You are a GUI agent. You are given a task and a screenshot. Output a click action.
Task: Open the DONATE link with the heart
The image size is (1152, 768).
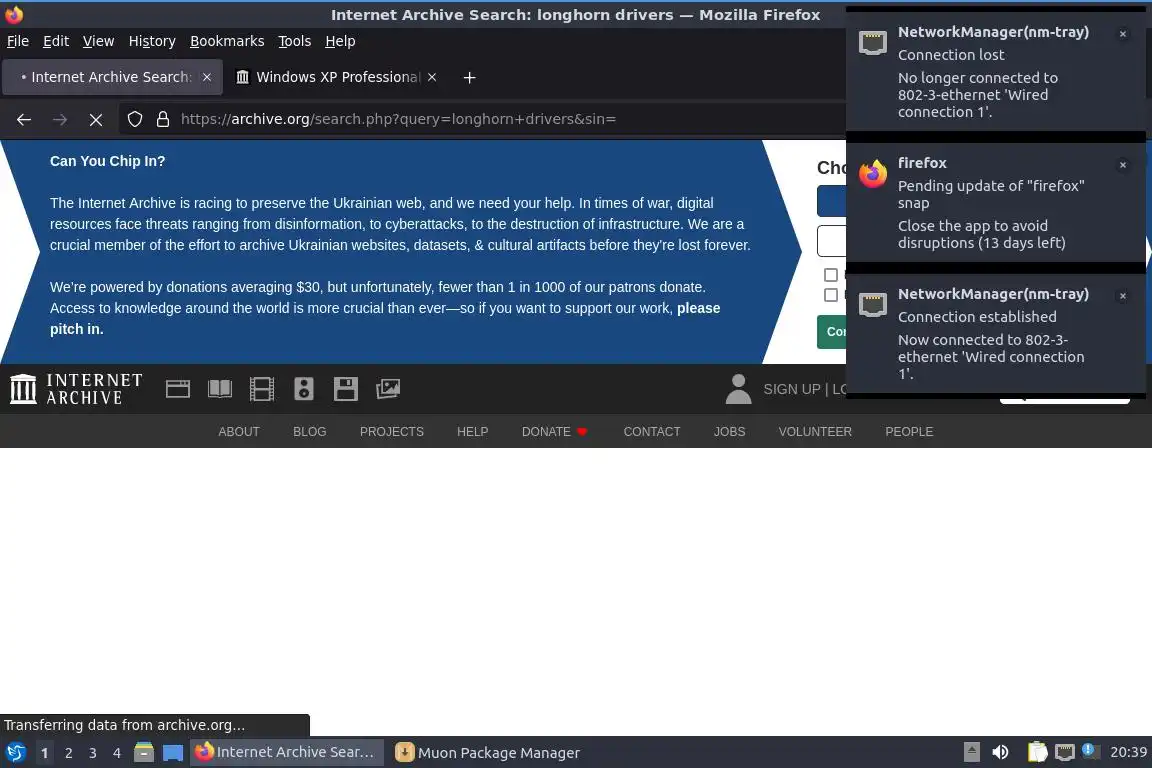coord(555,431)
